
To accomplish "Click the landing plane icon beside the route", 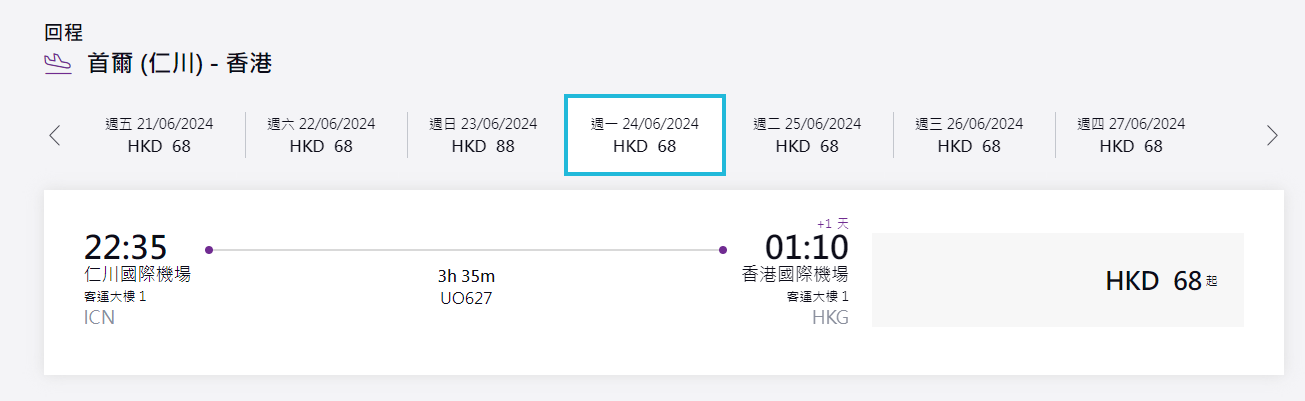I will click(58, 64).
